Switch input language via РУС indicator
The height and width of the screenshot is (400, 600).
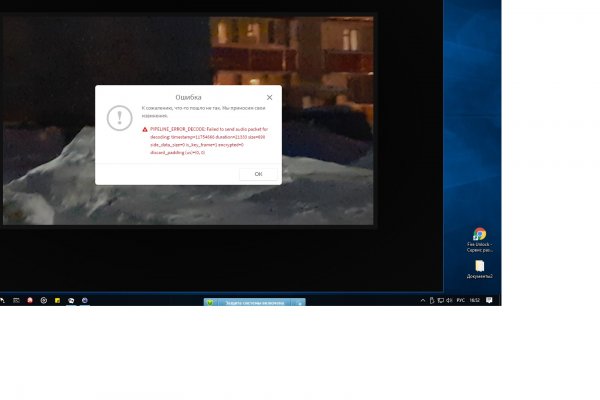(x=460, y=300)
